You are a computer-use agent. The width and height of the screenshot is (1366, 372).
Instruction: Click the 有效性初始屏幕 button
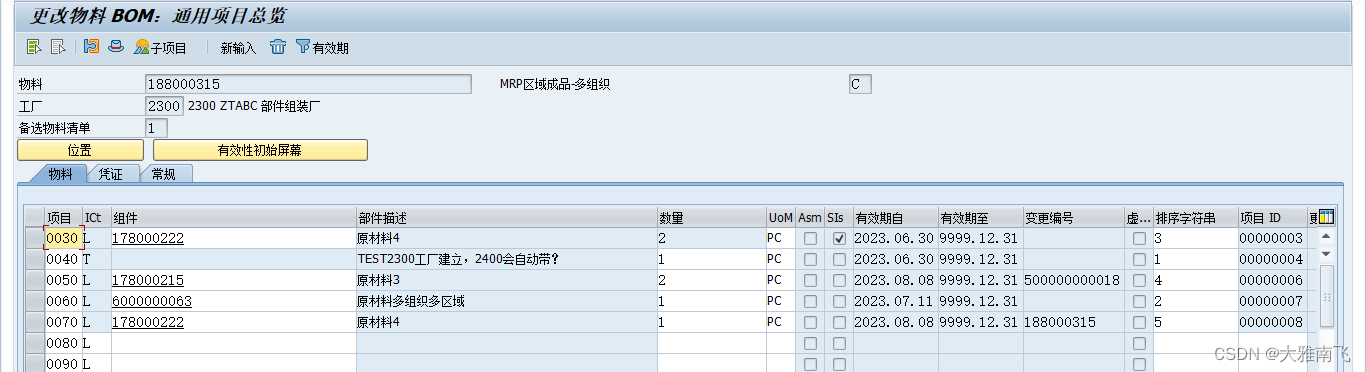pyautogui.click(x=260, y=150)
